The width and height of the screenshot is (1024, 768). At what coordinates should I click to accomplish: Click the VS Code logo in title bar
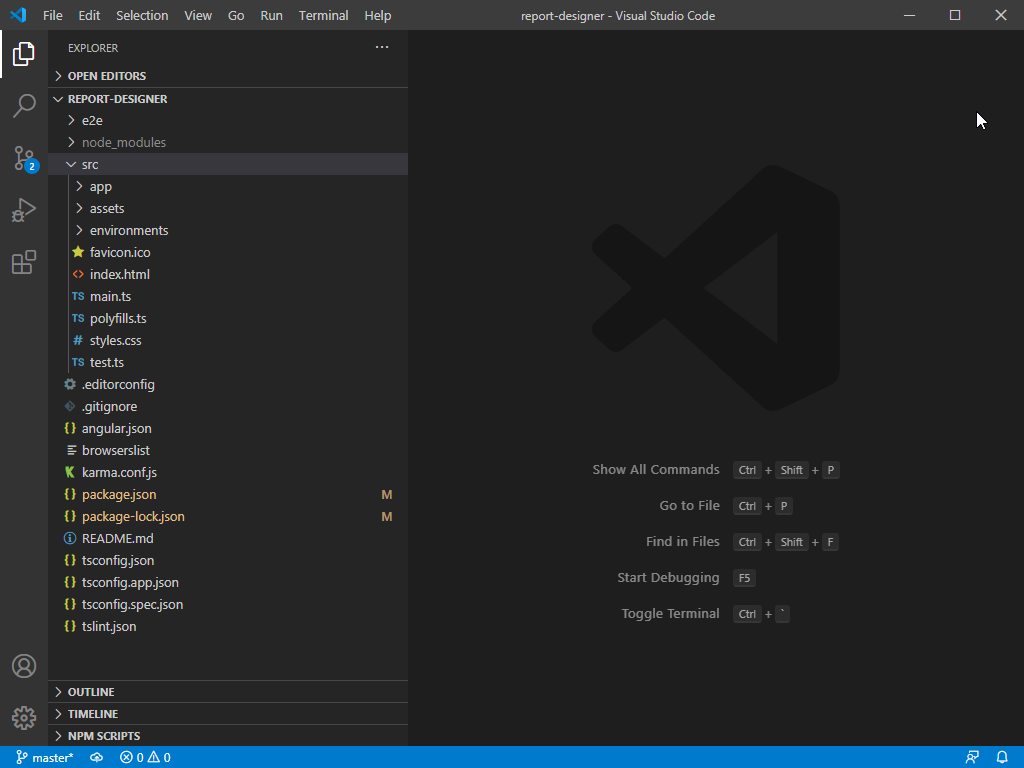(x=18, y=15)
